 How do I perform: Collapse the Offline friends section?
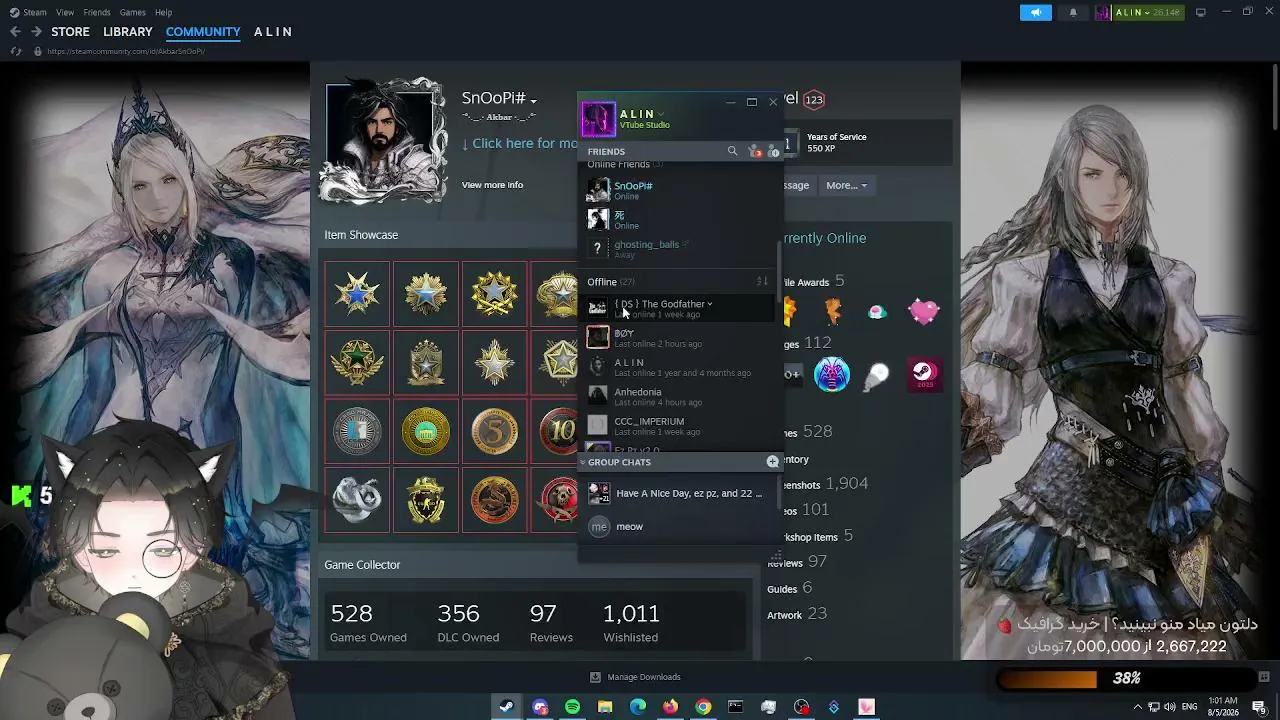611,282
